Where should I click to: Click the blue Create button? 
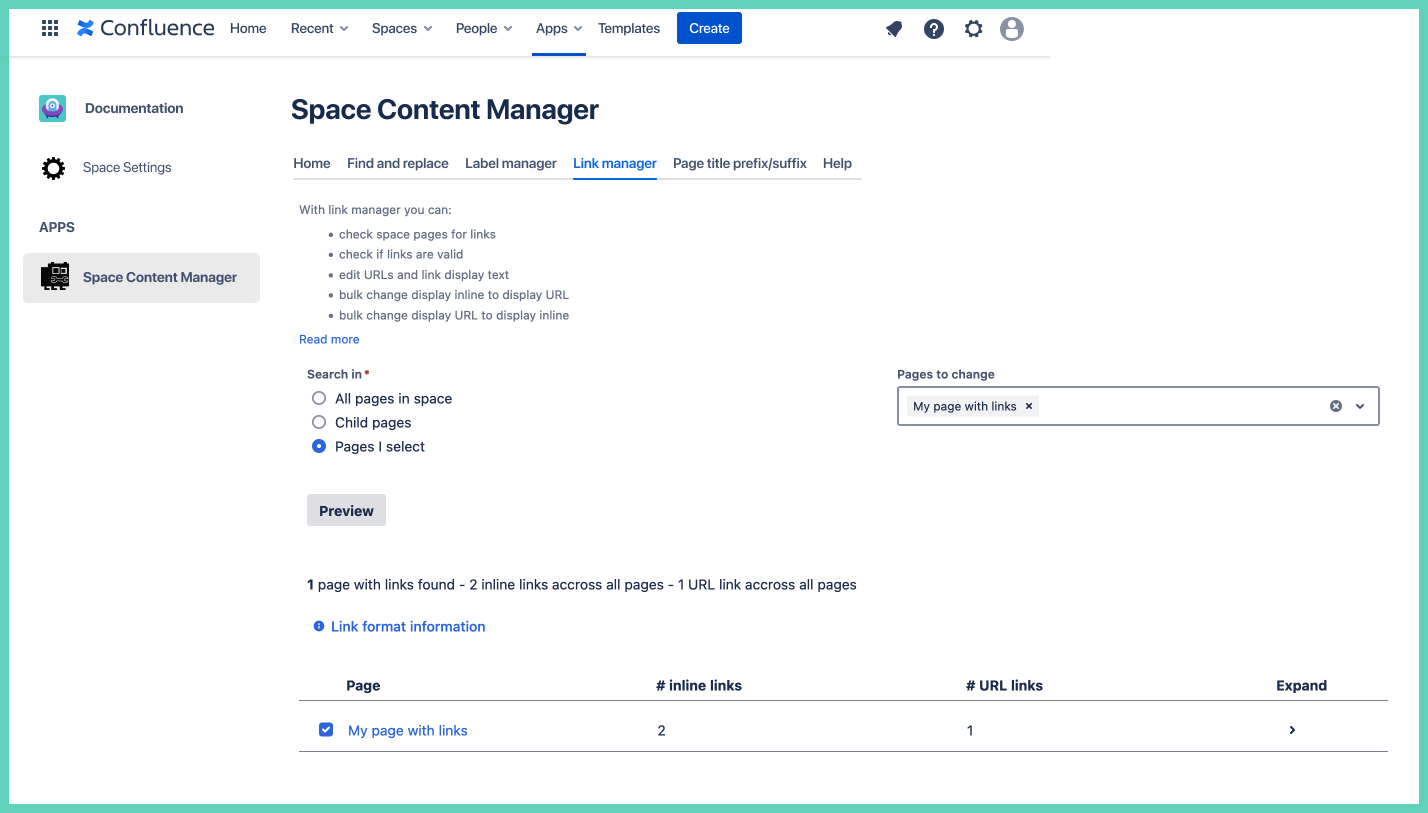[x=709, y=28]
